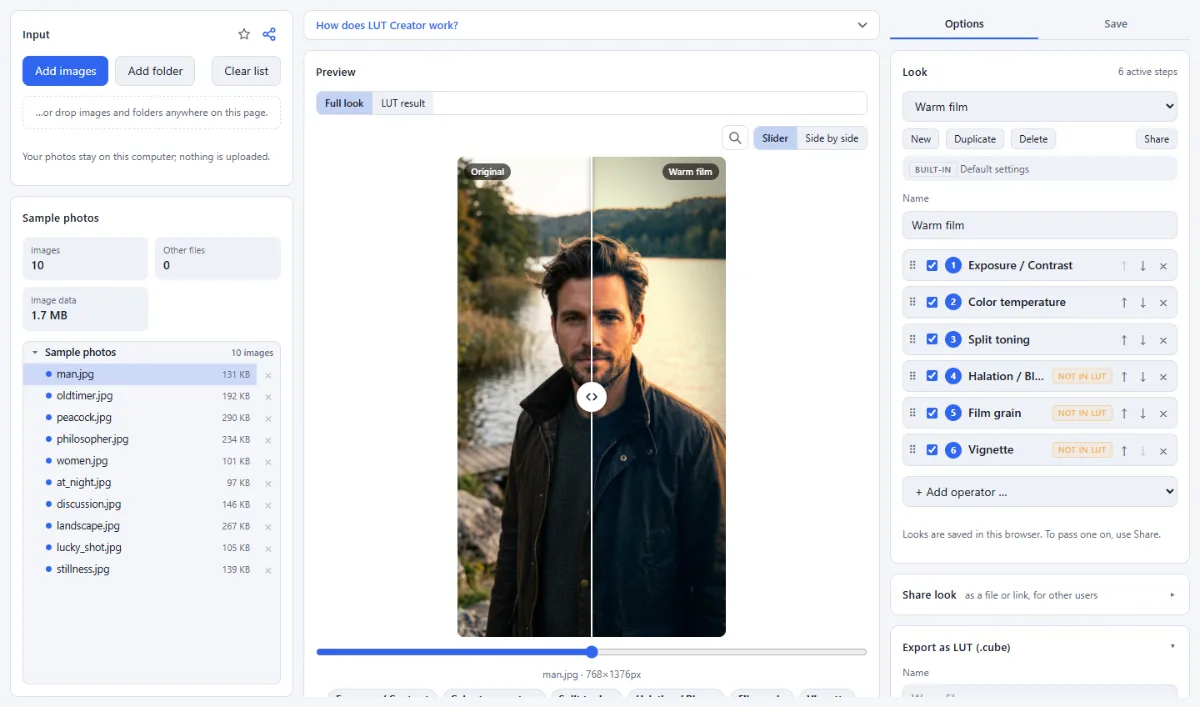
Task: Disable the Exposure / Contrast step checkbox
Action: point(932,266)
